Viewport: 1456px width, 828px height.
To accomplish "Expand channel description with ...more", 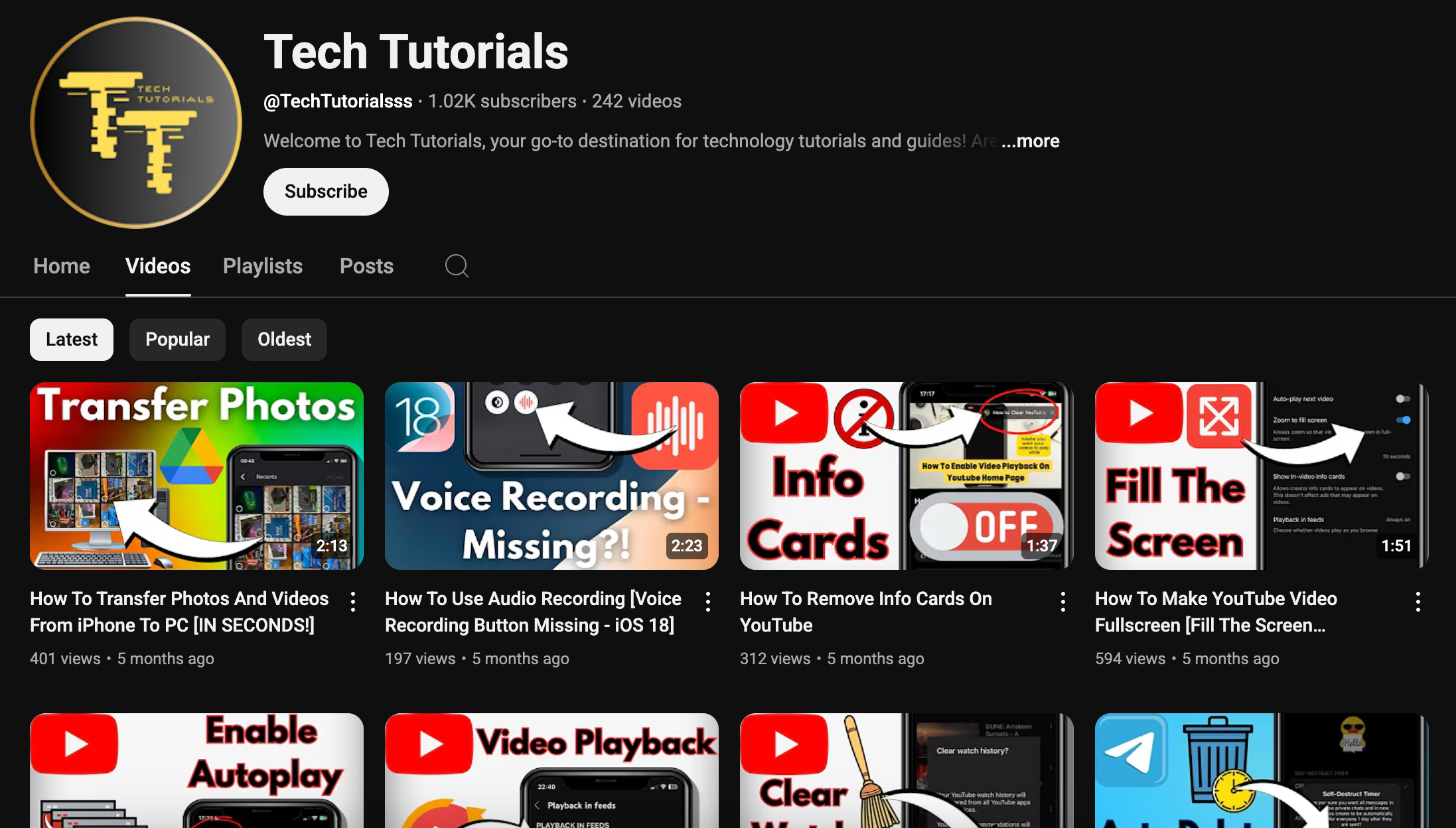I will (1031, 141).
